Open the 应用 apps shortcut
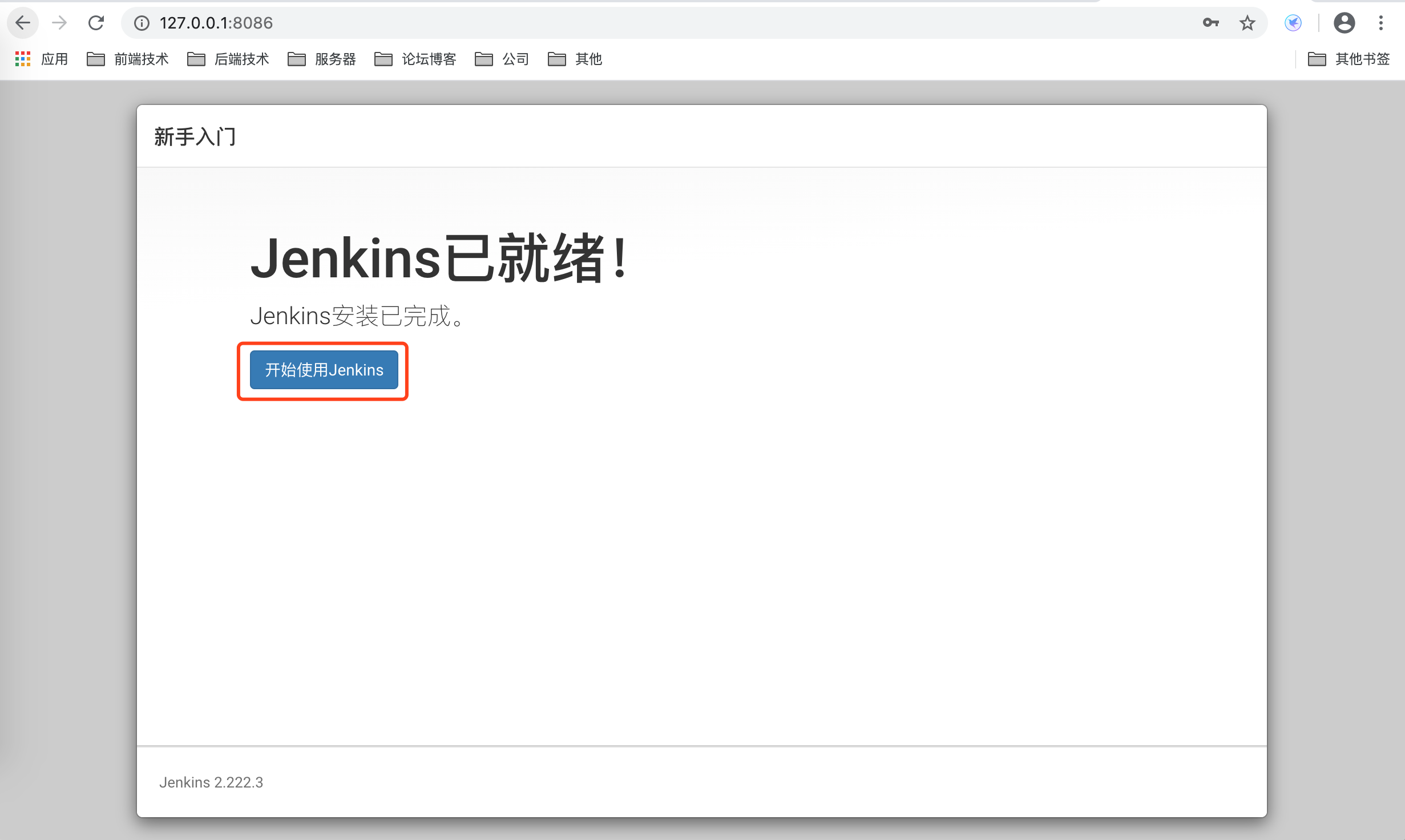Viewport: 1405px width, 840px height. tap(41, 59)
